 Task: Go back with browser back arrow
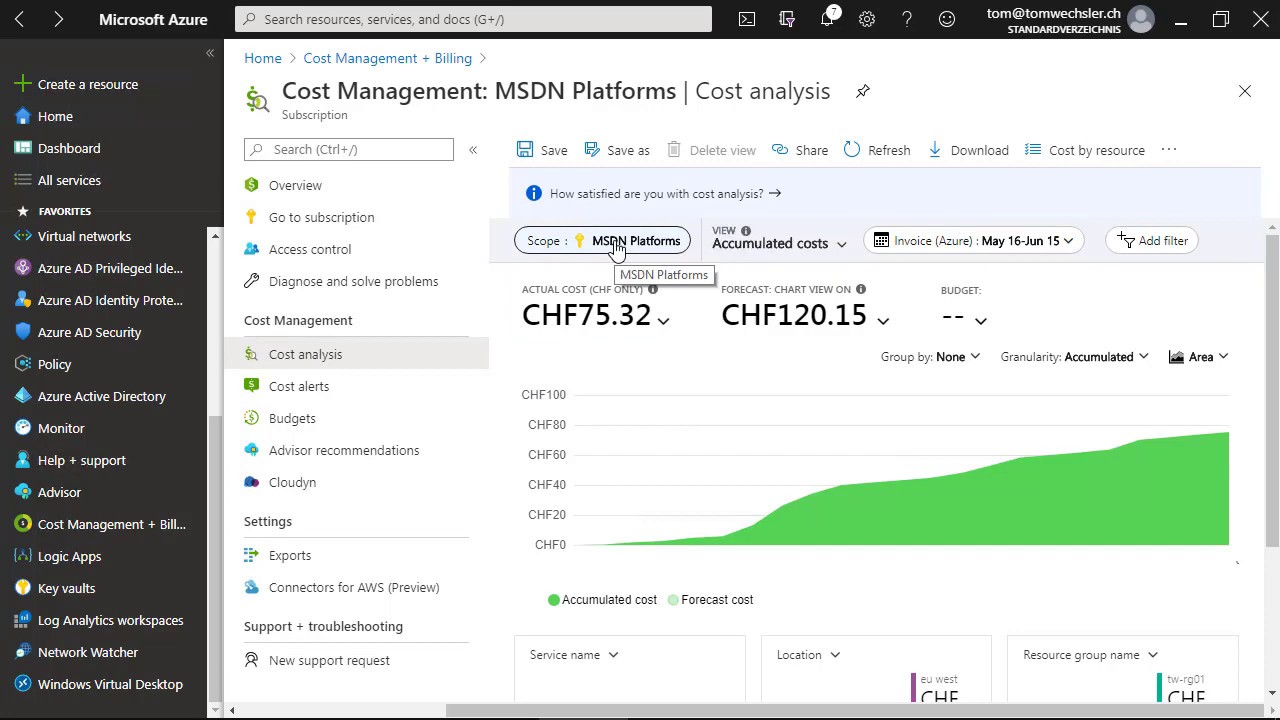coord(19,19)
